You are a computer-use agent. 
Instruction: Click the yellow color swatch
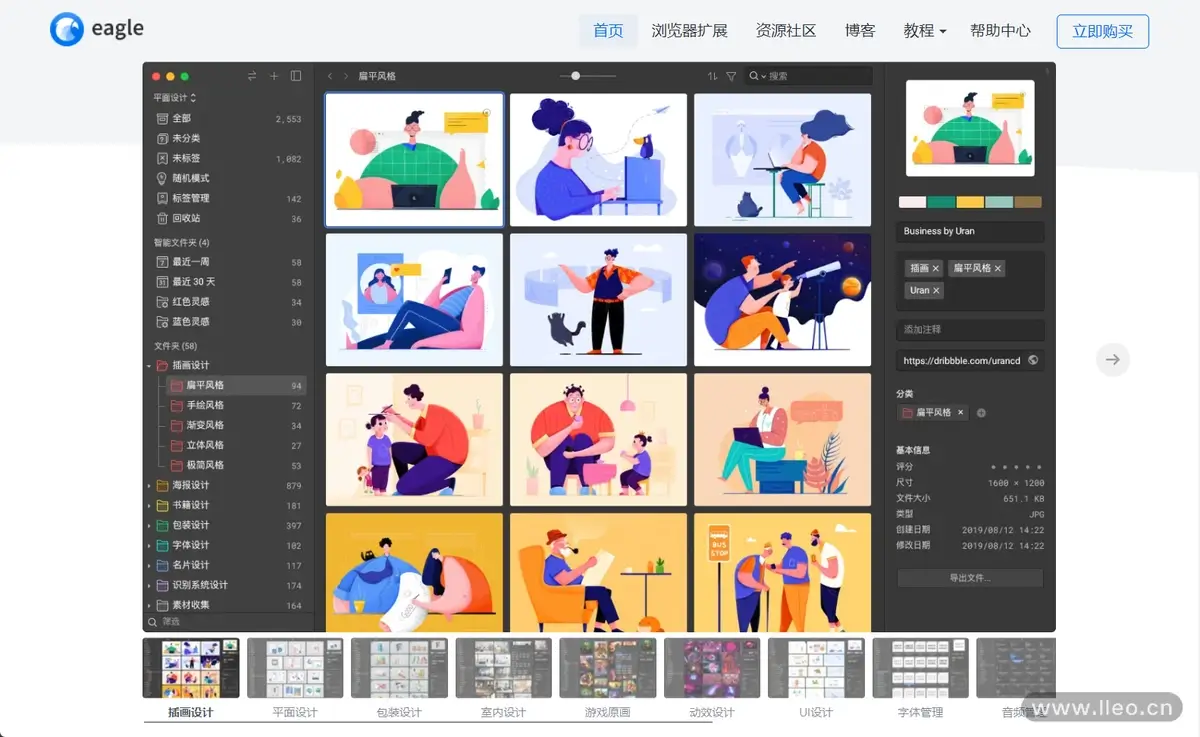point(969,202)
